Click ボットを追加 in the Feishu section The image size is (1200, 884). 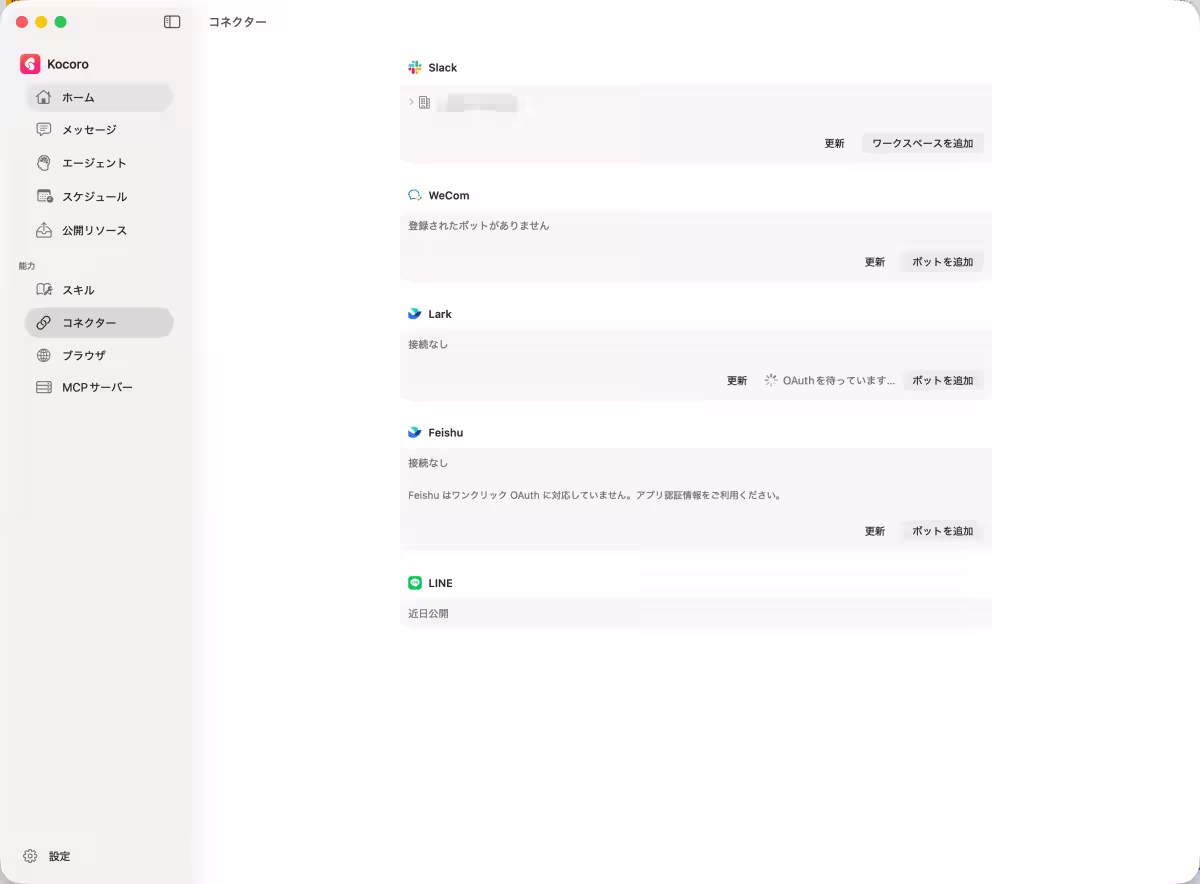943,531
